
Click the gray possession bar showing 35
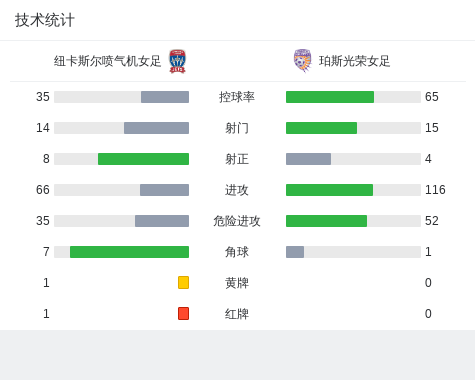click(x=165, y=97)
